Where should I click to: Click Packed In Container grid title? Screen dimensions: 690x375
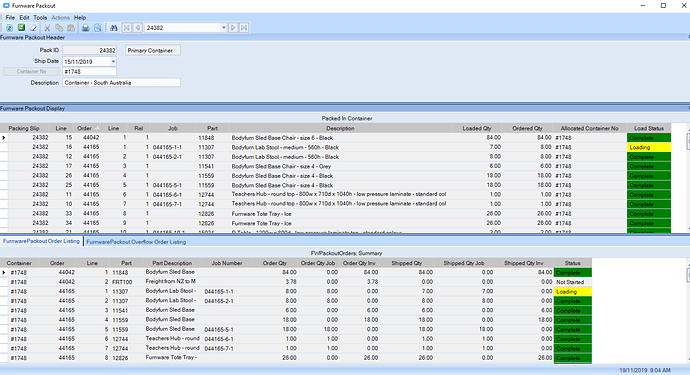point(347,118)
